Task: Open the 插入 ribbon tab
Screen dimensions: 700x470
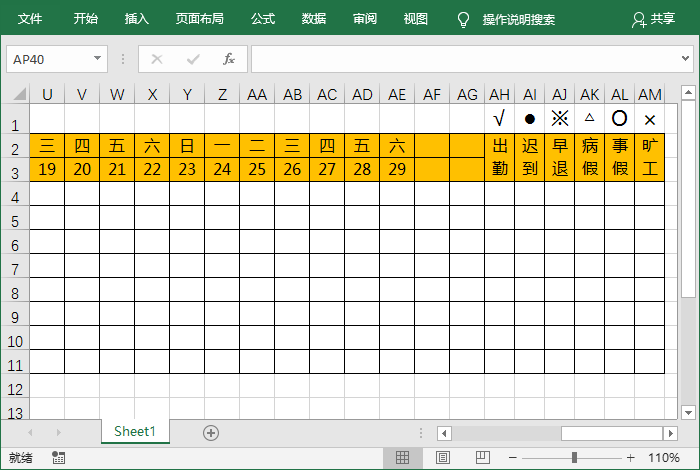Action: coord(137,19)
